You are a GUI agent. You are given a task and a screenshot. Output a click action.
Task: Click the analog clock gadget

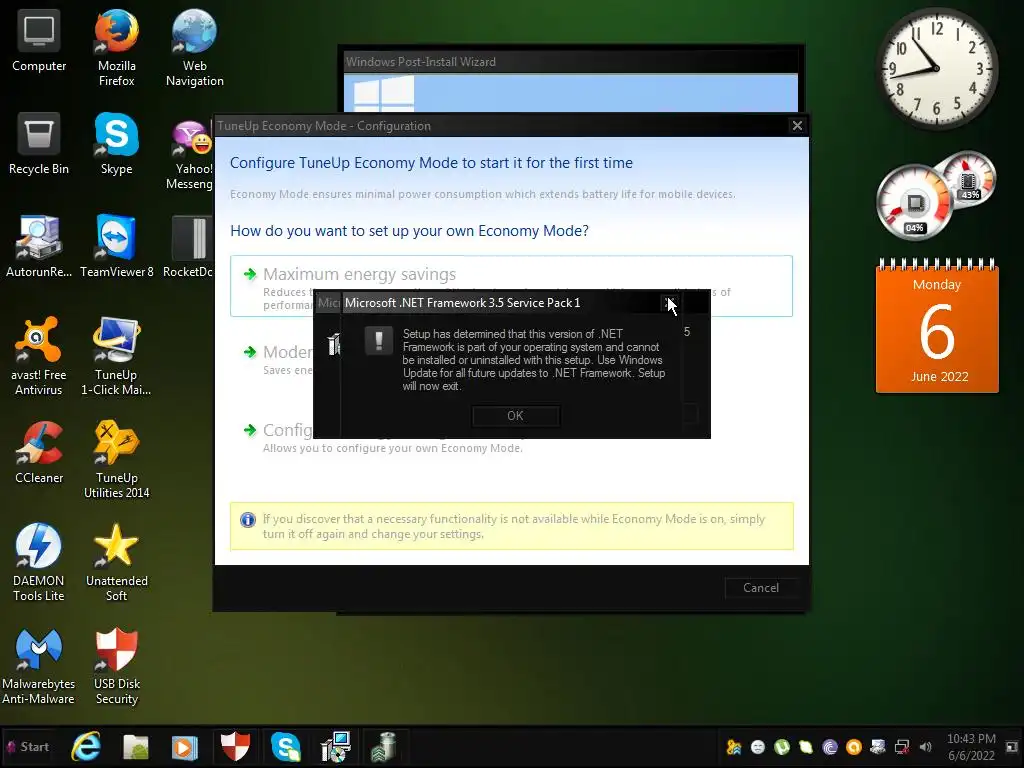pyautogui.click(x=936, y=68)
